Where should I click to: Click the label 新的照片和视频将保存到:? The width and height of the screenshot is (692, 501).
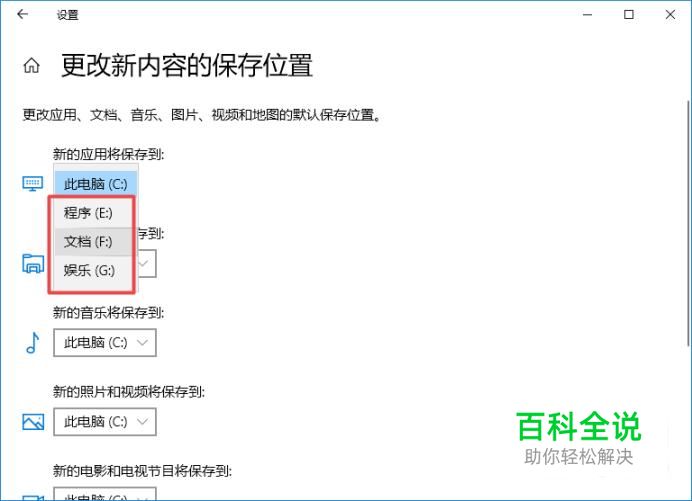[129, 392]
